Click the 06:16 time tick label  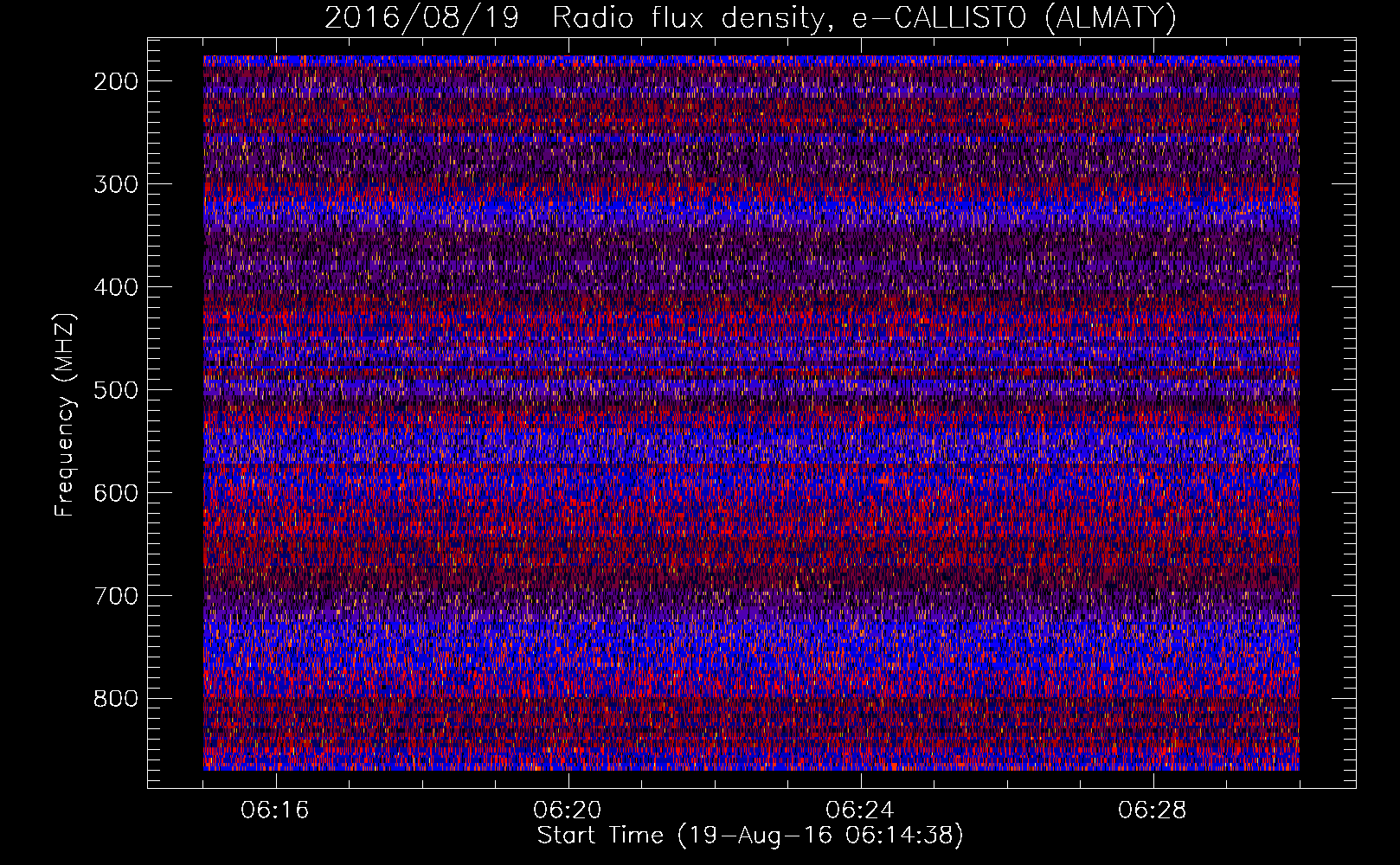coord(275,811)
